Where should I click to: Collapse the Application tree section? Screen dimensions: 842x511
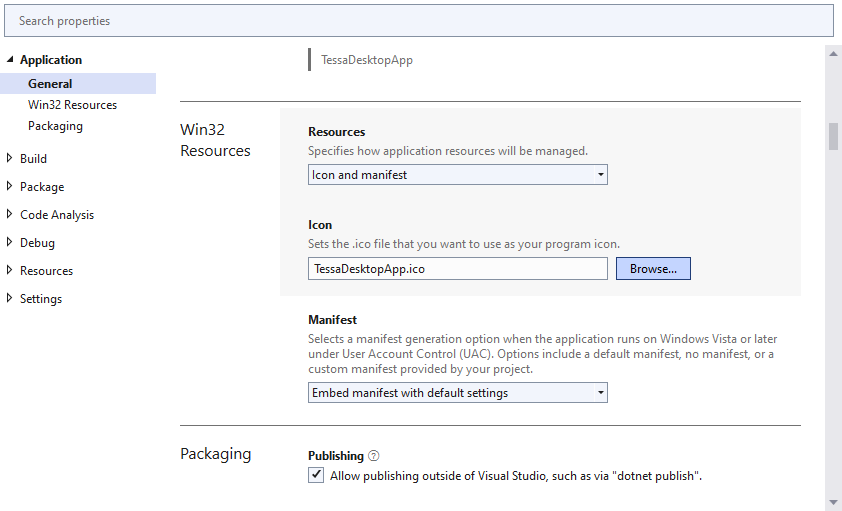[10, 60]
